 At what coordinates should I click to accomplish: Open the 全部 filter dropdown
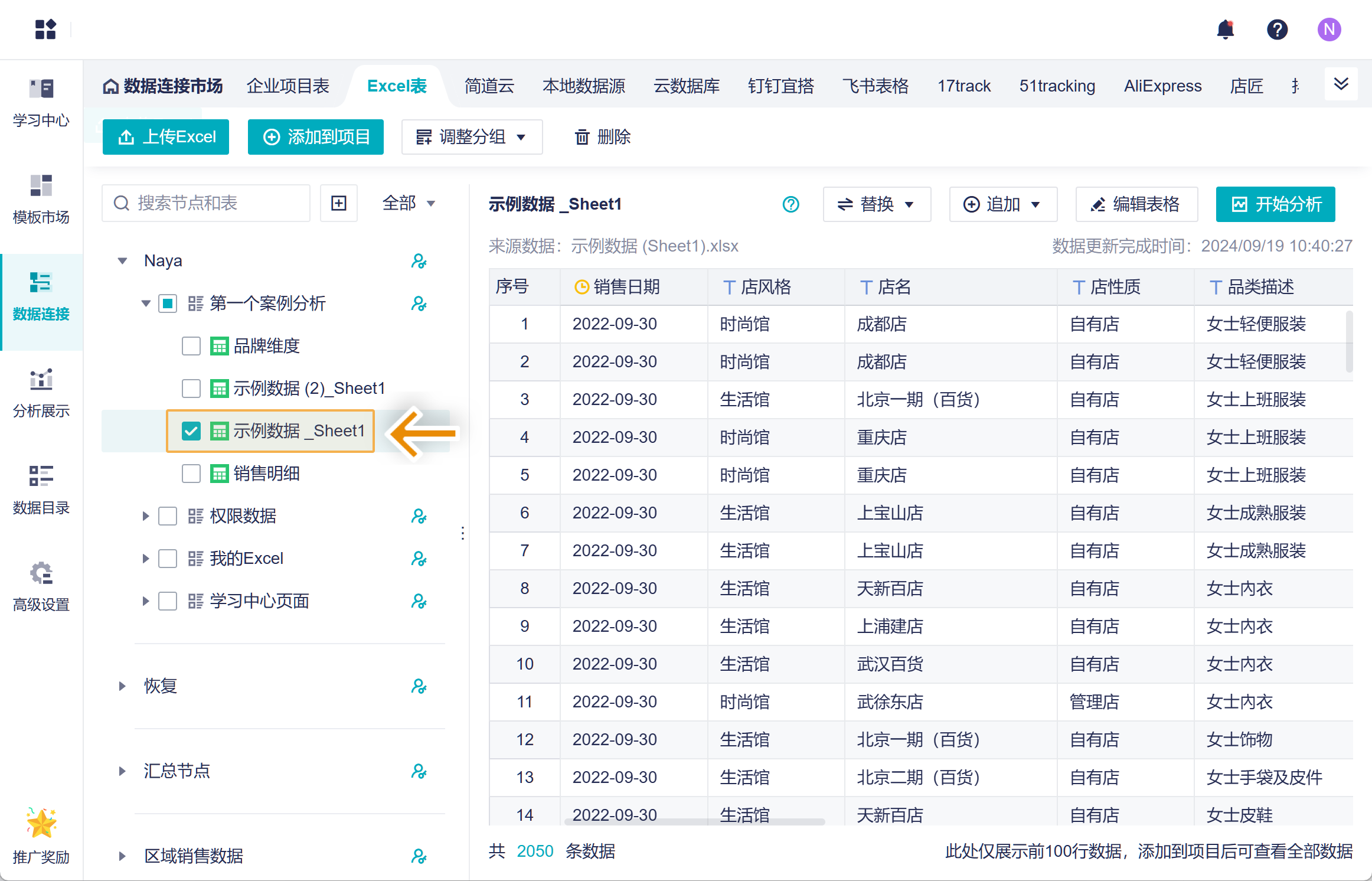pyautogui.click(x=409, y=203)
